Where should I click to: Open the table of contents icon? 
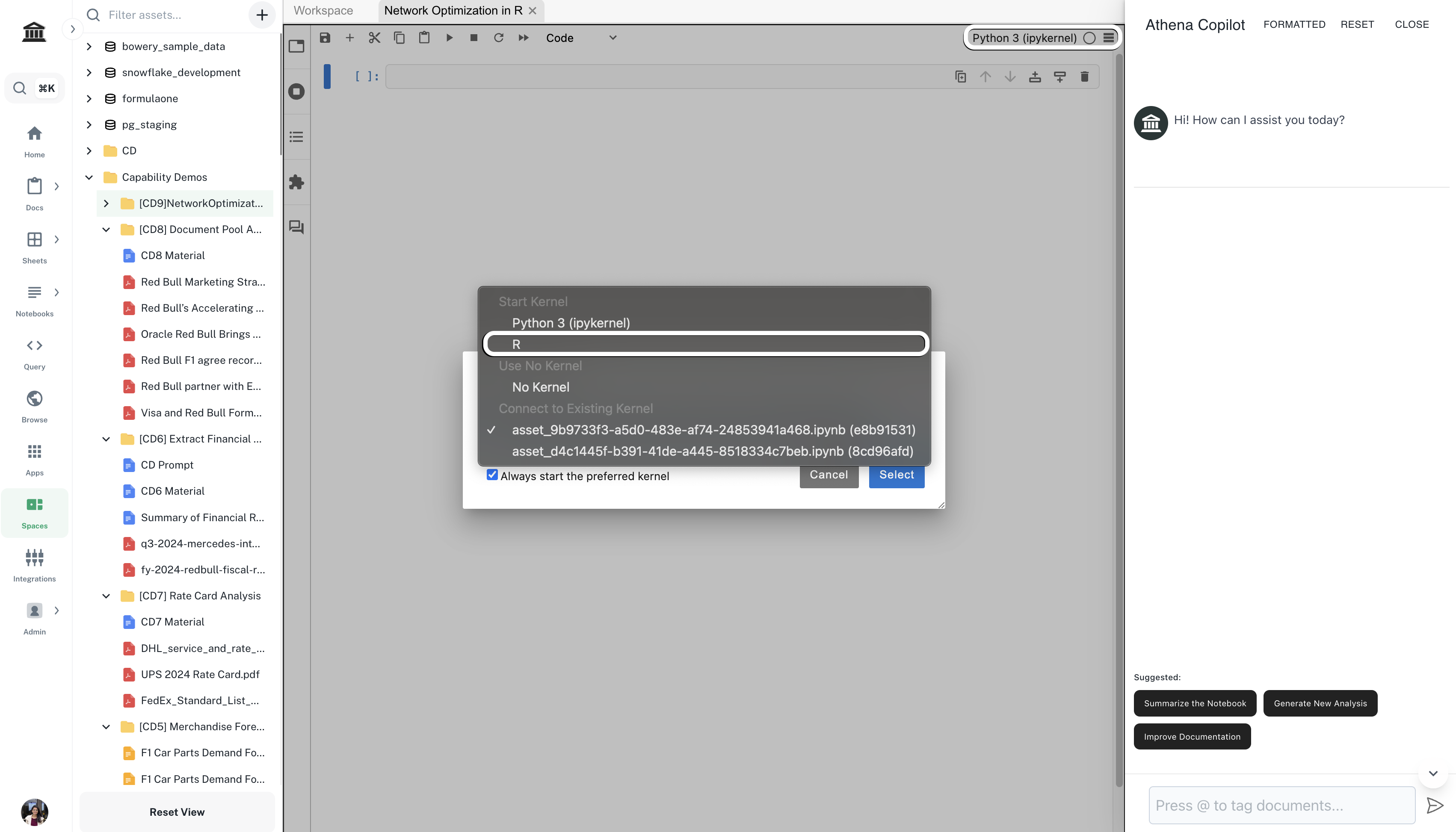point(296,136)
